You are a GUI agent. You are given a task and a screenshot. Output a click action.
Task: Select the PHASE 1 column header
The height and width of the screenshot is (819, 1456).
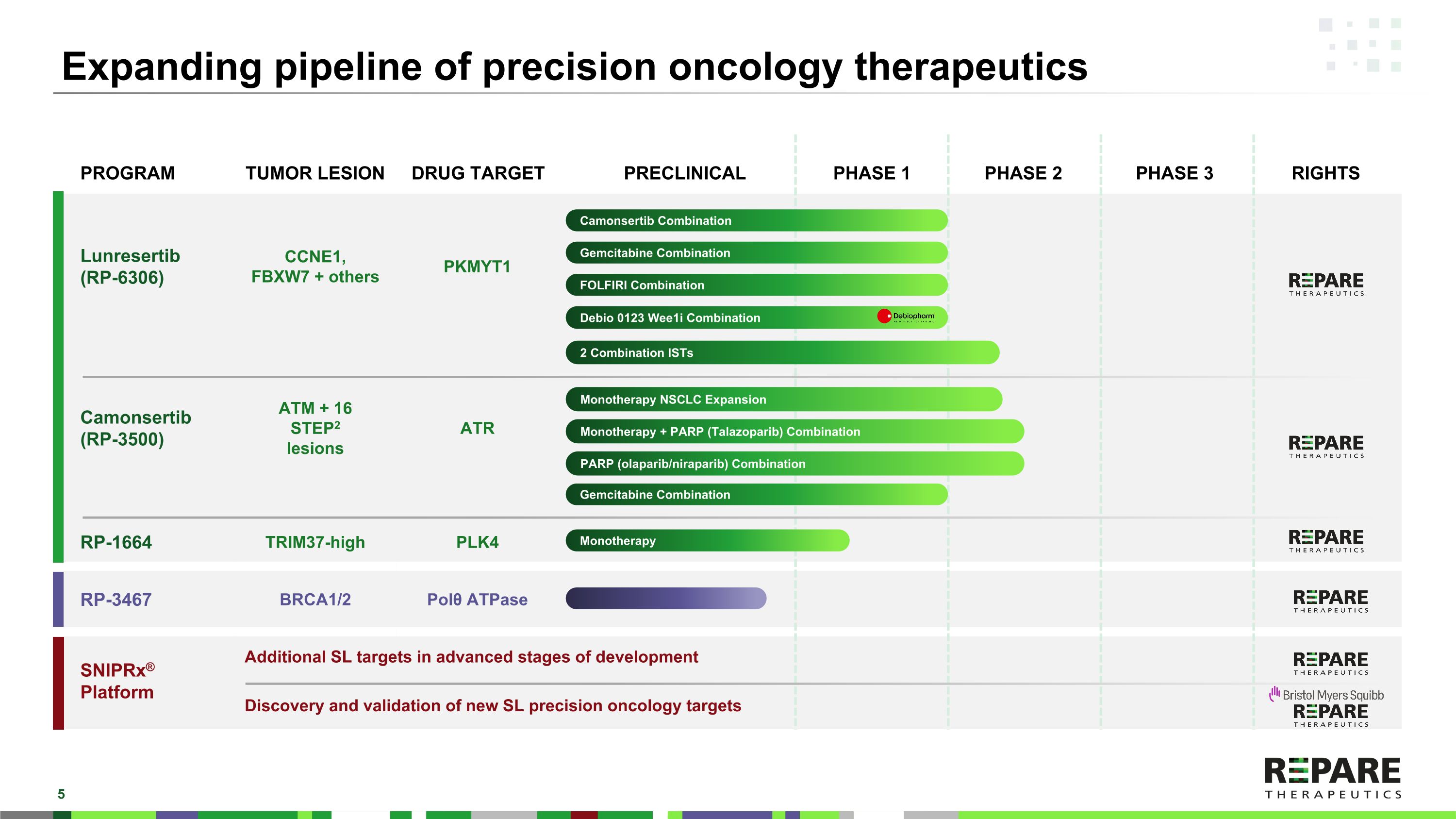click(871, 173)
